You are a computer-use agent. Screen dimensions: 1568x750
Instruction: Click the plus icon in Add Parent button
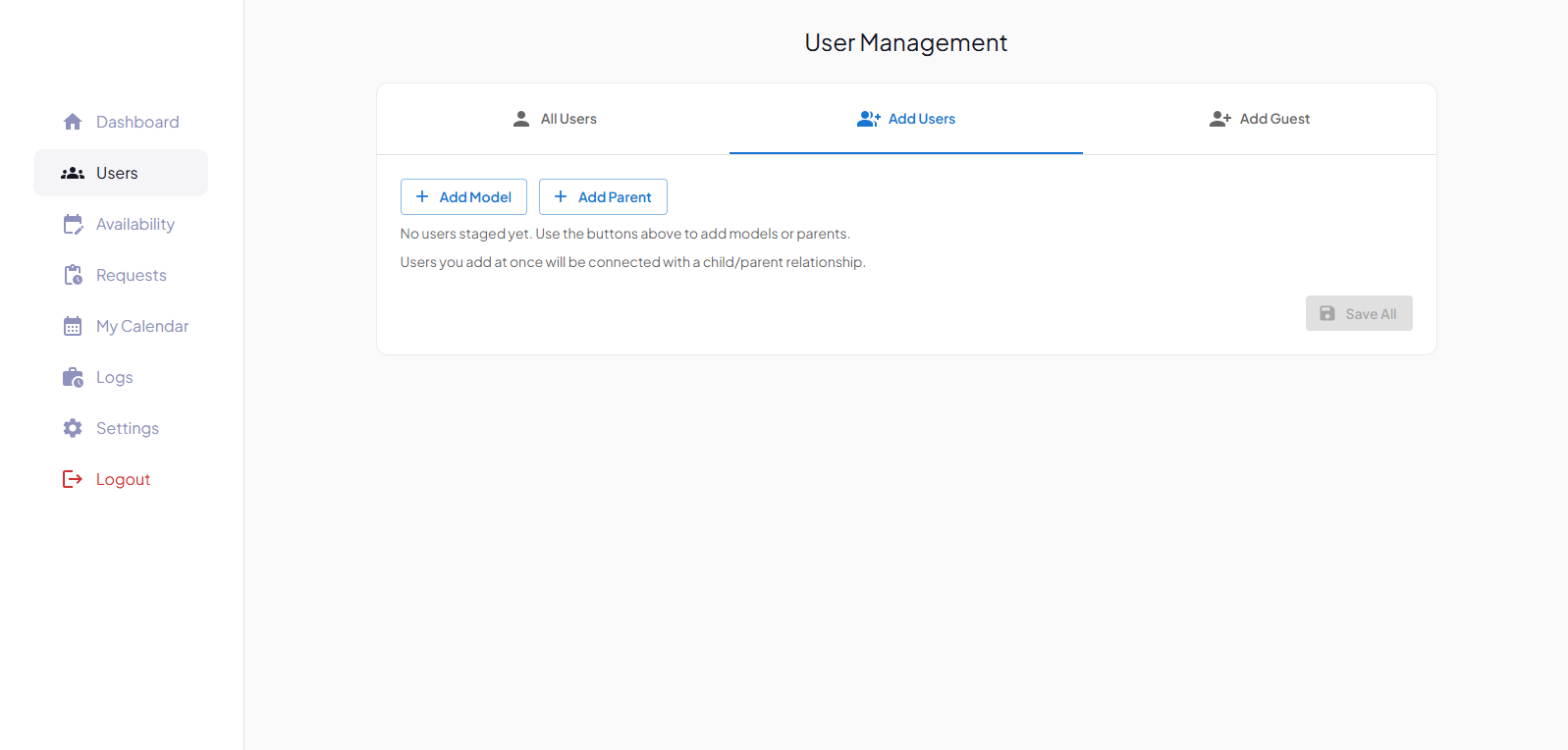pyautogui.click(x=561, y=196)
